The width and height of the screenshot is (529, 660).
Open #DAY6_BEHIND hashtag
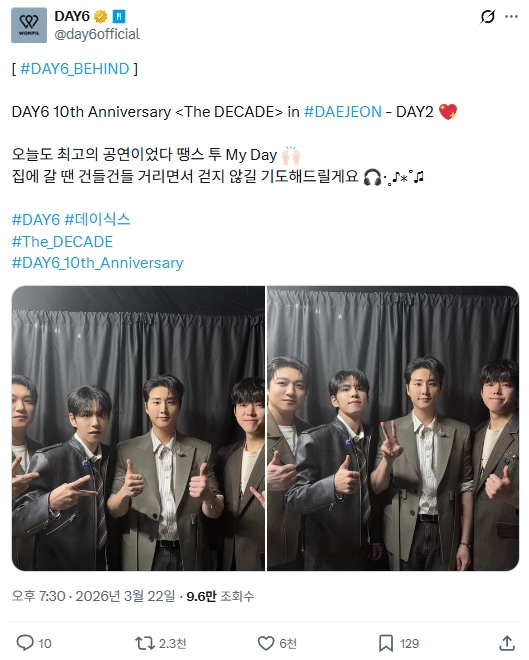click(74, 69)
